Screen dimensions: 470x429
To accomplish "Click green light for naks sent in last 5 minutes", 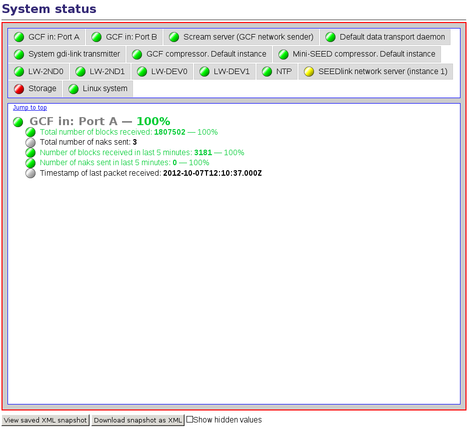I will [30, 163].
